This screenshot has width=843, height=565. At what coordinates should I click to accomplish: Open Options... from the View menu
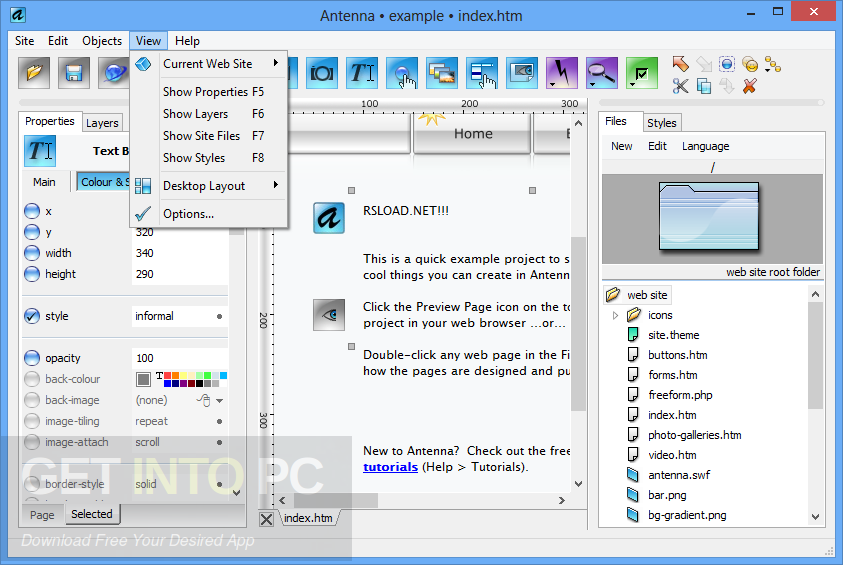coord(209,214)
